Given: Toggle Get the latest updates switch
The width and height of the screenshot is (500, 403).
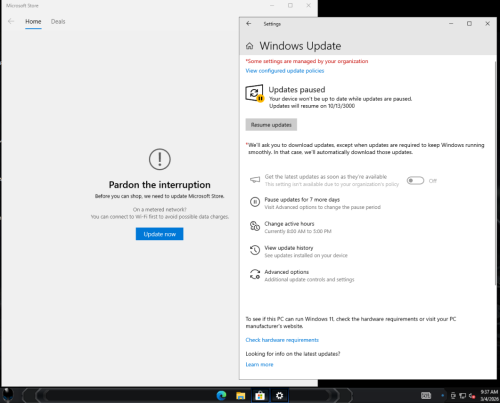Looking at the screenshot, I should 415,181.
